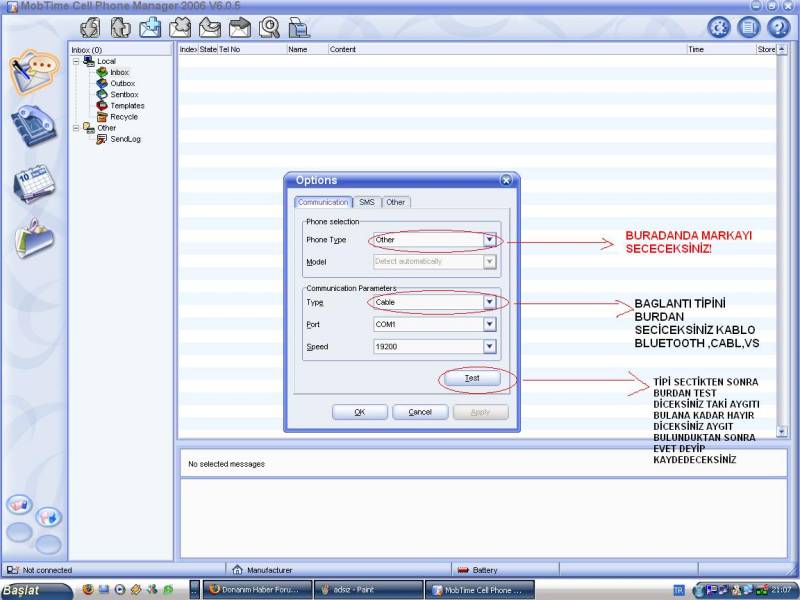Reply to message with envelope reply icon

[x=210, y=28]
